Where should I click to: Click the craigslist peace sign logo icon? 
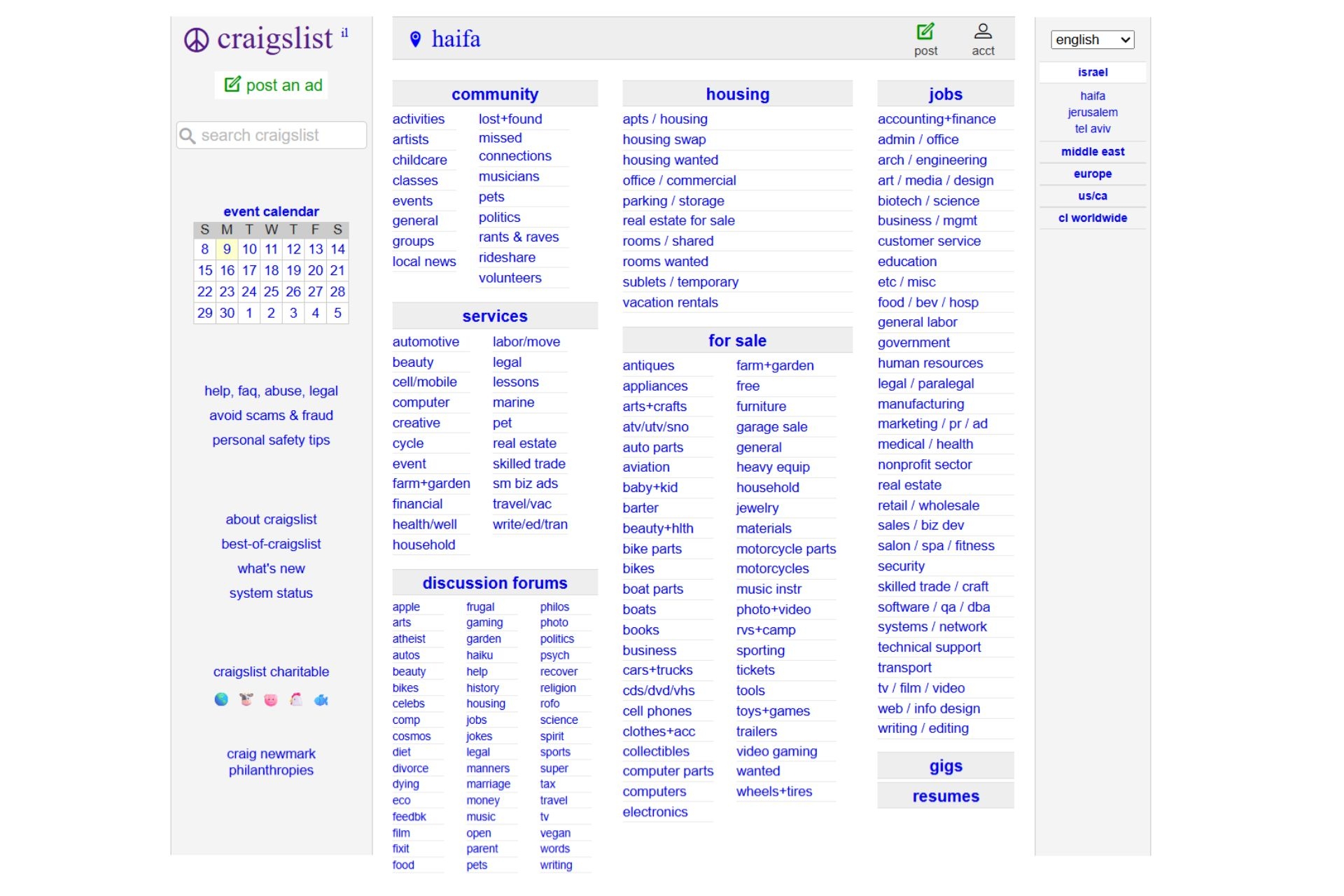pyautogui.click(x=197, y=40)
